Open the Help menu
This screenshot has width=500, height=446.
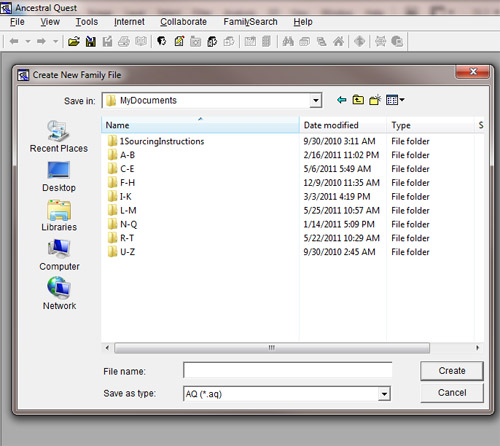(x=303, y=22)
